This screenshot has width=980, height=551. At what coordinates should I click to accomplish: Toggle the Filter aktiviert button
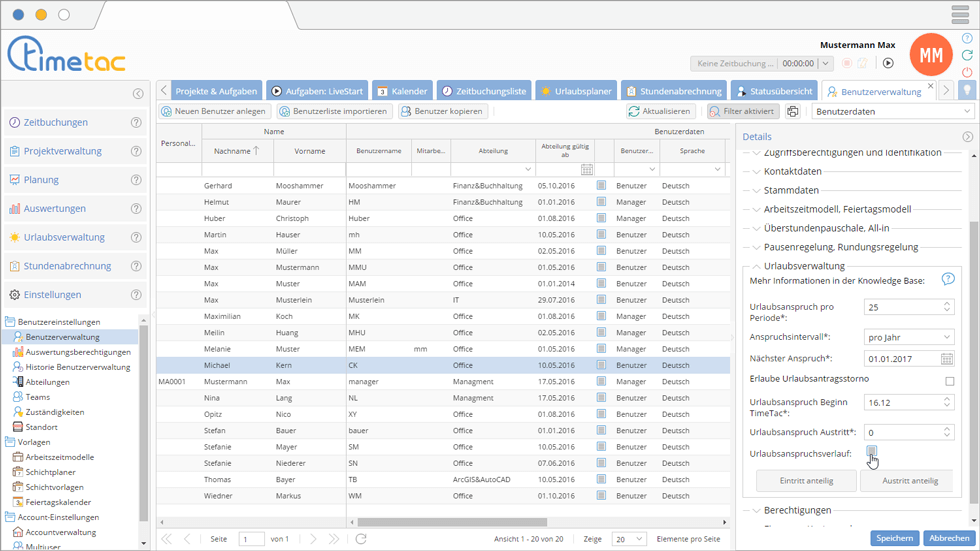point(742,111)
